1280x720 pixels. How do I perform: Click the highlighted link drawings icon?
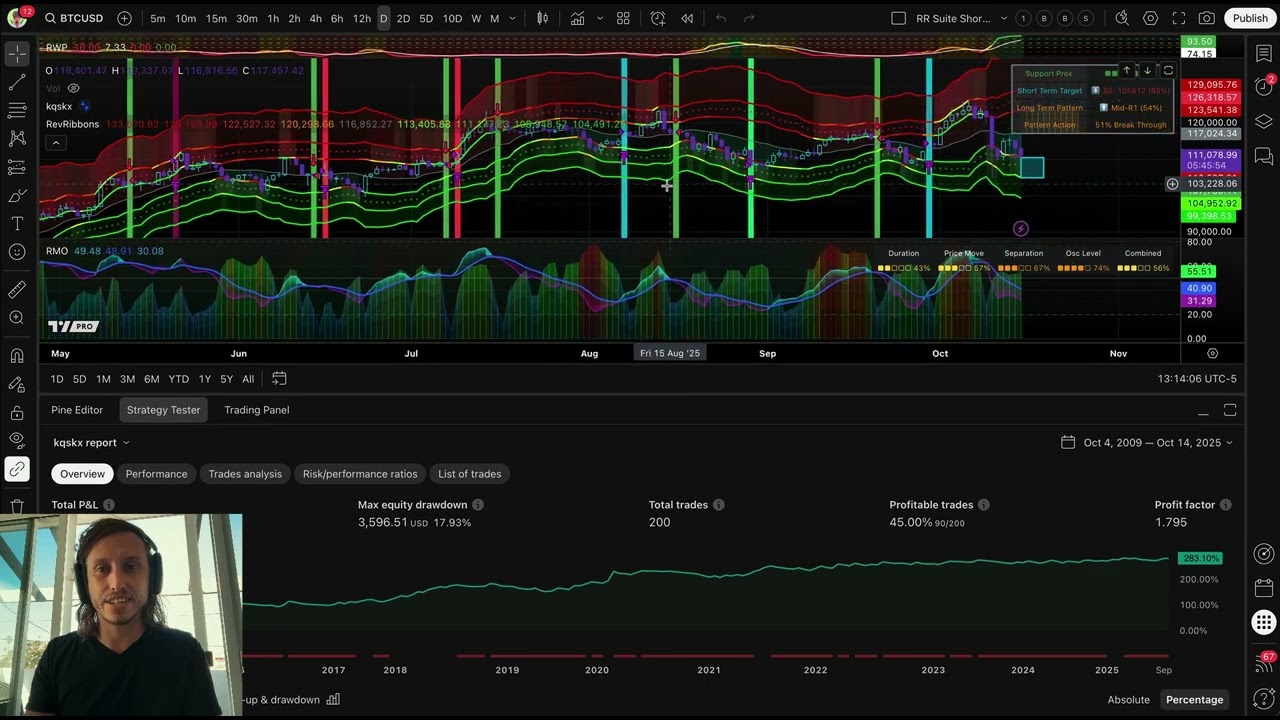pyautogui.click(x=17, y=468)
